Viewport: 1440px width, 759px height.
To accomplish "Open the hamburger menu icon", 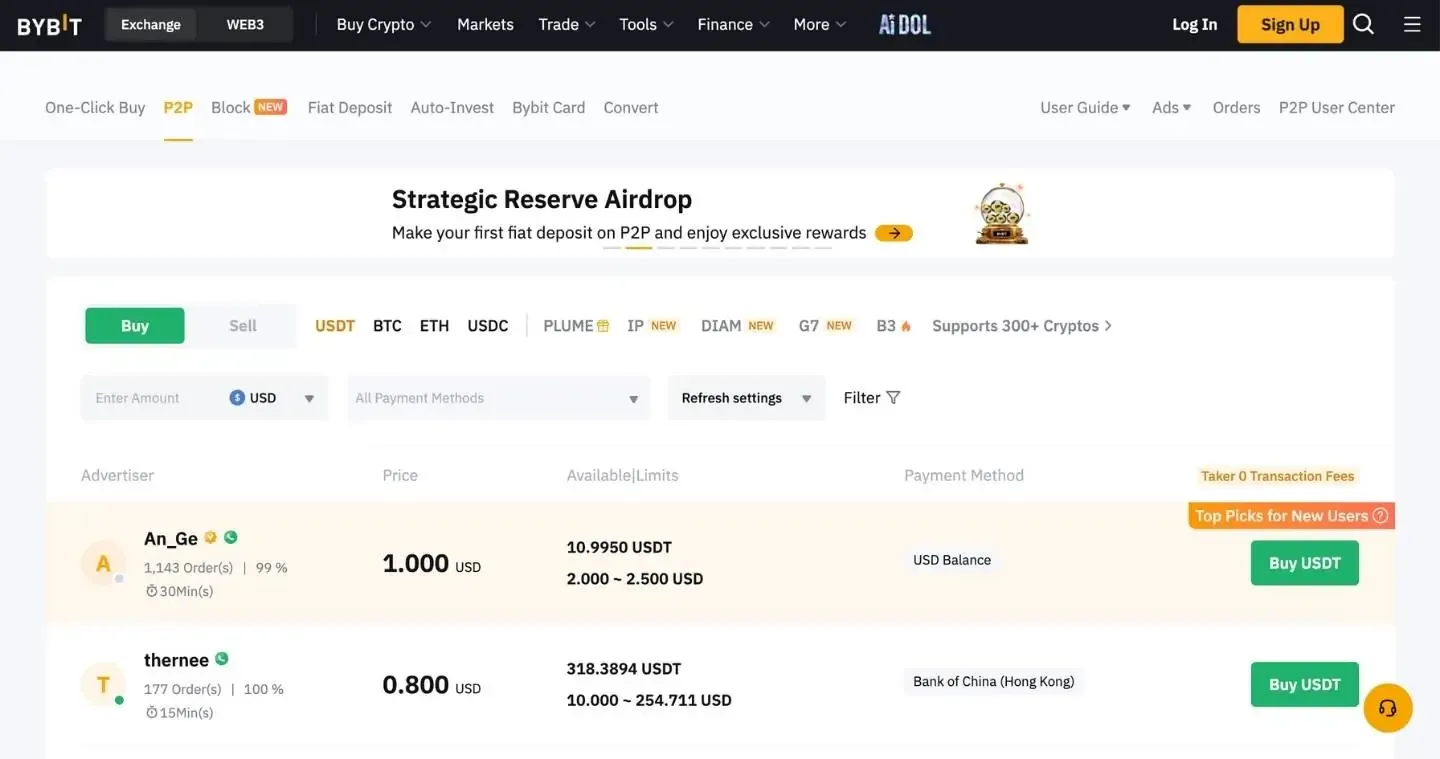I will click(x=1412, y=24).
